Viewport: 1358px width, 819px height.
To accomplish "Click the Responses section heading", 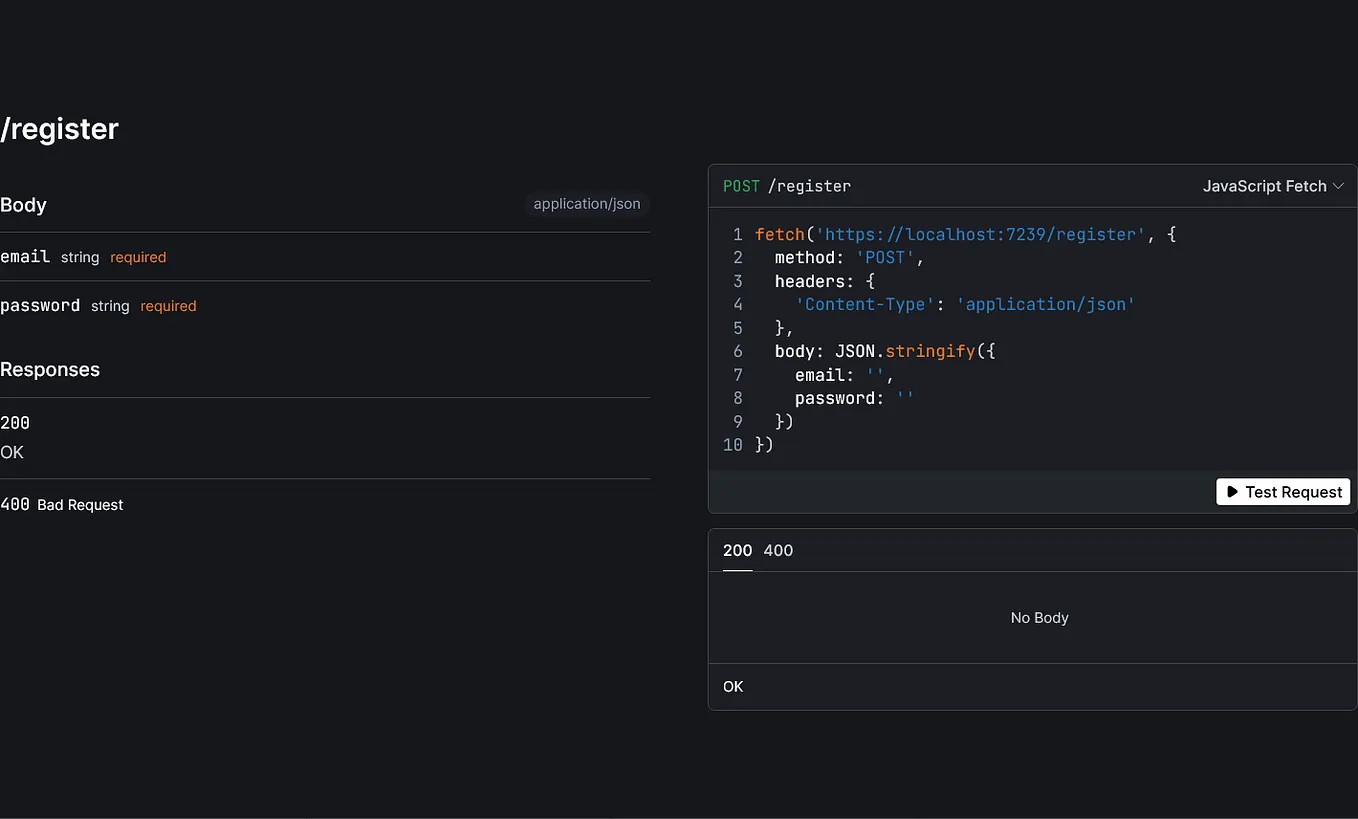I will pyautogui.click(x=50, y=369).
